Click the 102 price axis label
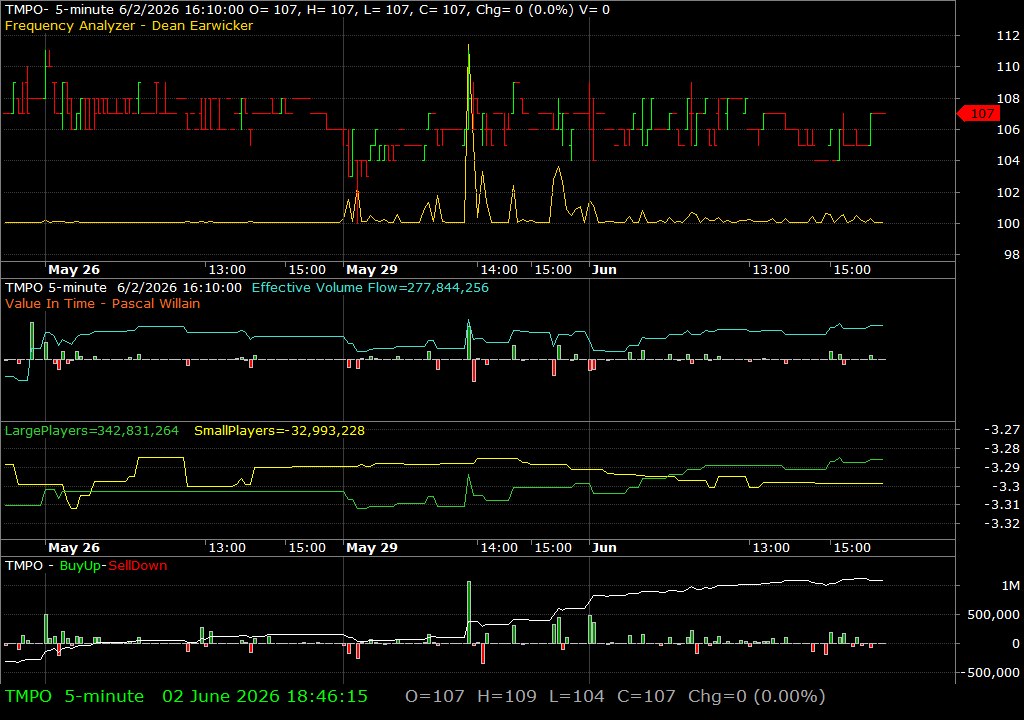Viewport: 1024px width, 720px height. pyautogui.click(x=1008, y=192)
